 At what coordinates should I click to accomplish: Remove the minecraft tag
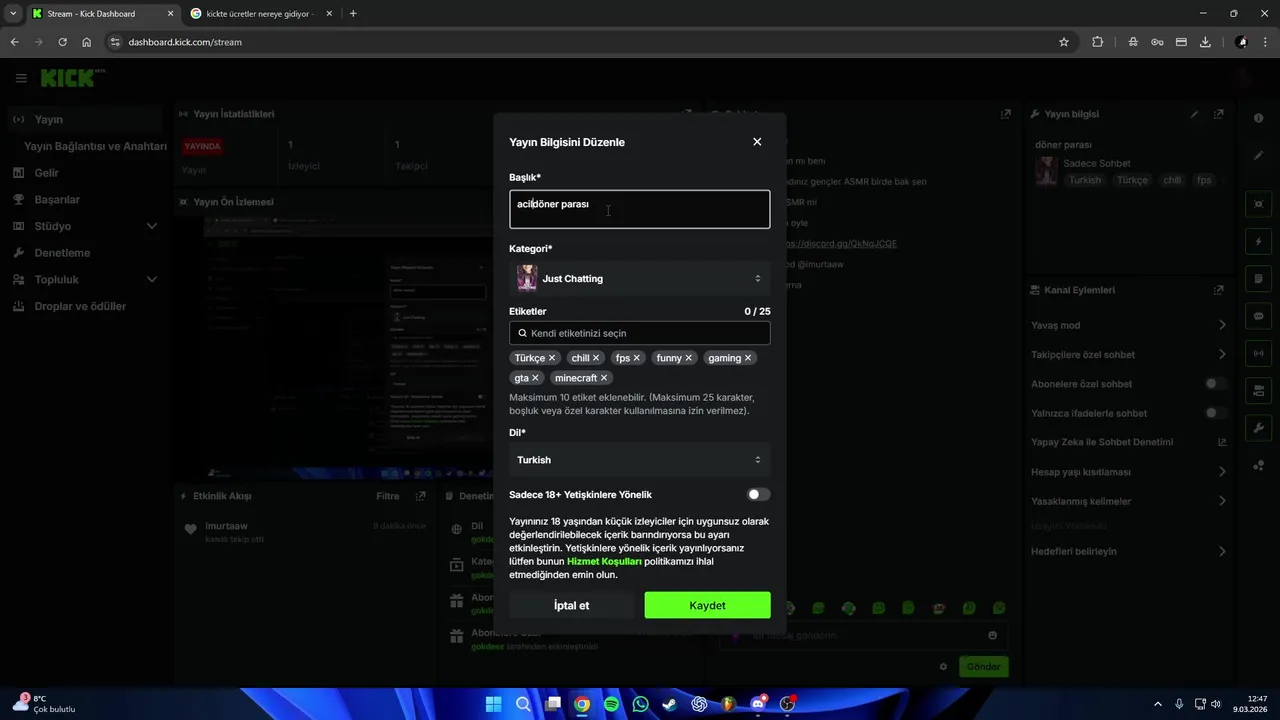(x=604, y=378)
